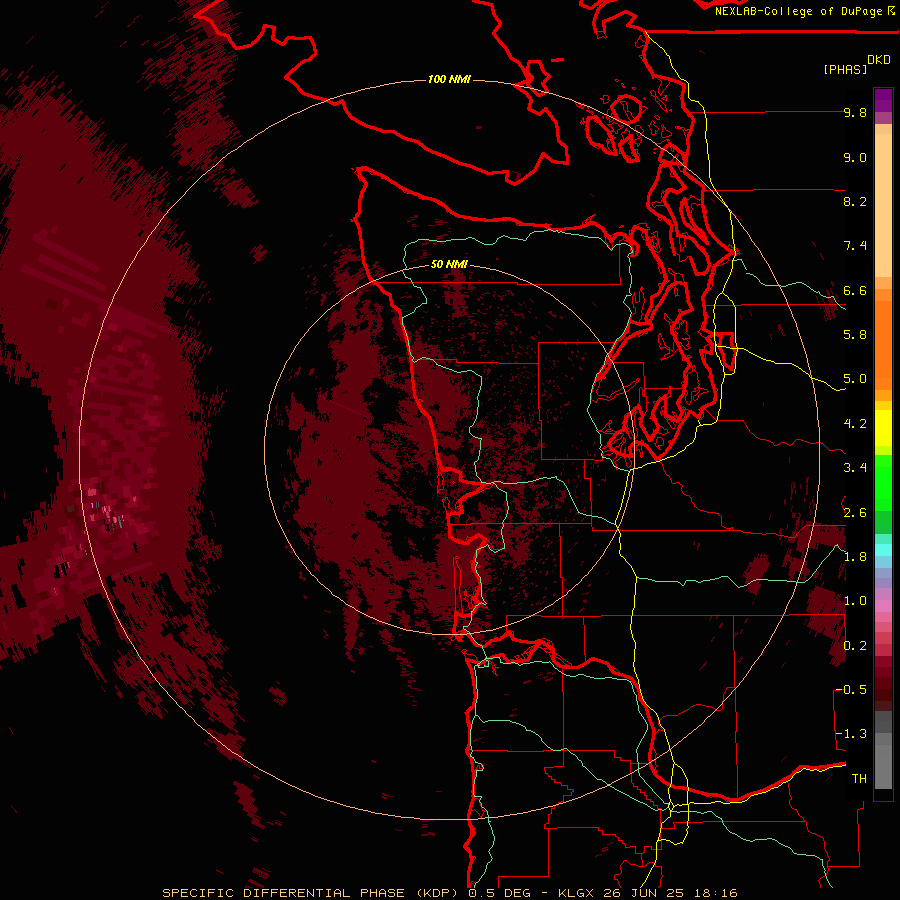Pick the bright green color bar segment
The height and width of the screenshot is (900, 900).
point(883,483)
